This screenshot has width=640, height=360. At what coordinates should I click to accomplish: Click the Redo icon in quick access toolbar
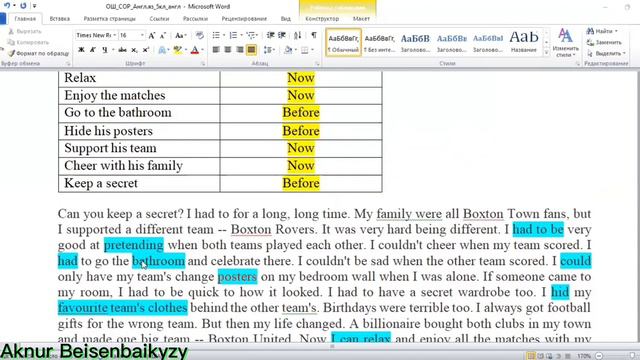point(23,6)
